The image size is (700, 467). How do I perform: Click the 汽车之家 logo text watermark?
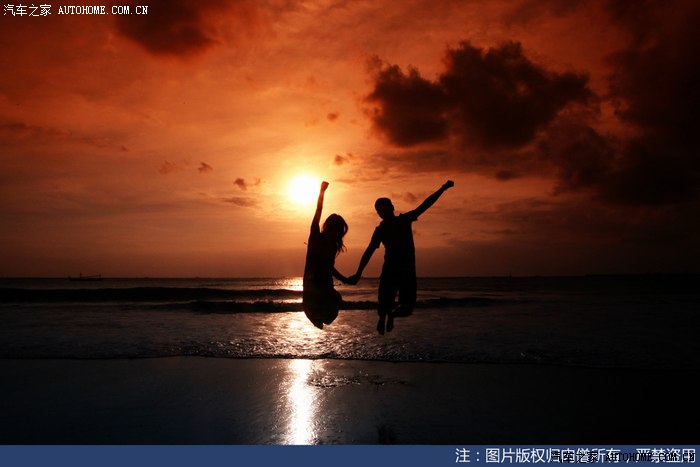[27, 10]
